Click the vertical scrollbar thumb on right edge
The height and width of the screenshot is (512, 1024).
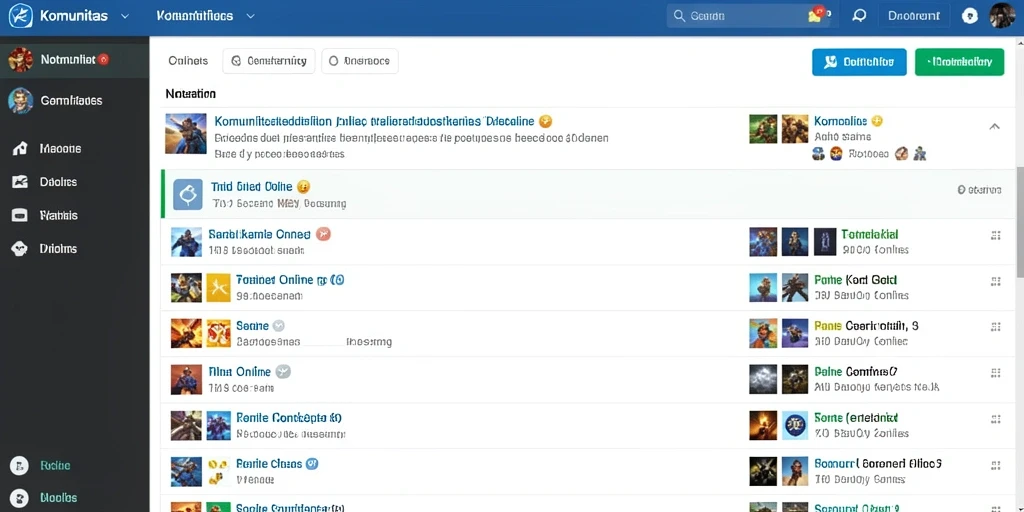pos(1020,222)
